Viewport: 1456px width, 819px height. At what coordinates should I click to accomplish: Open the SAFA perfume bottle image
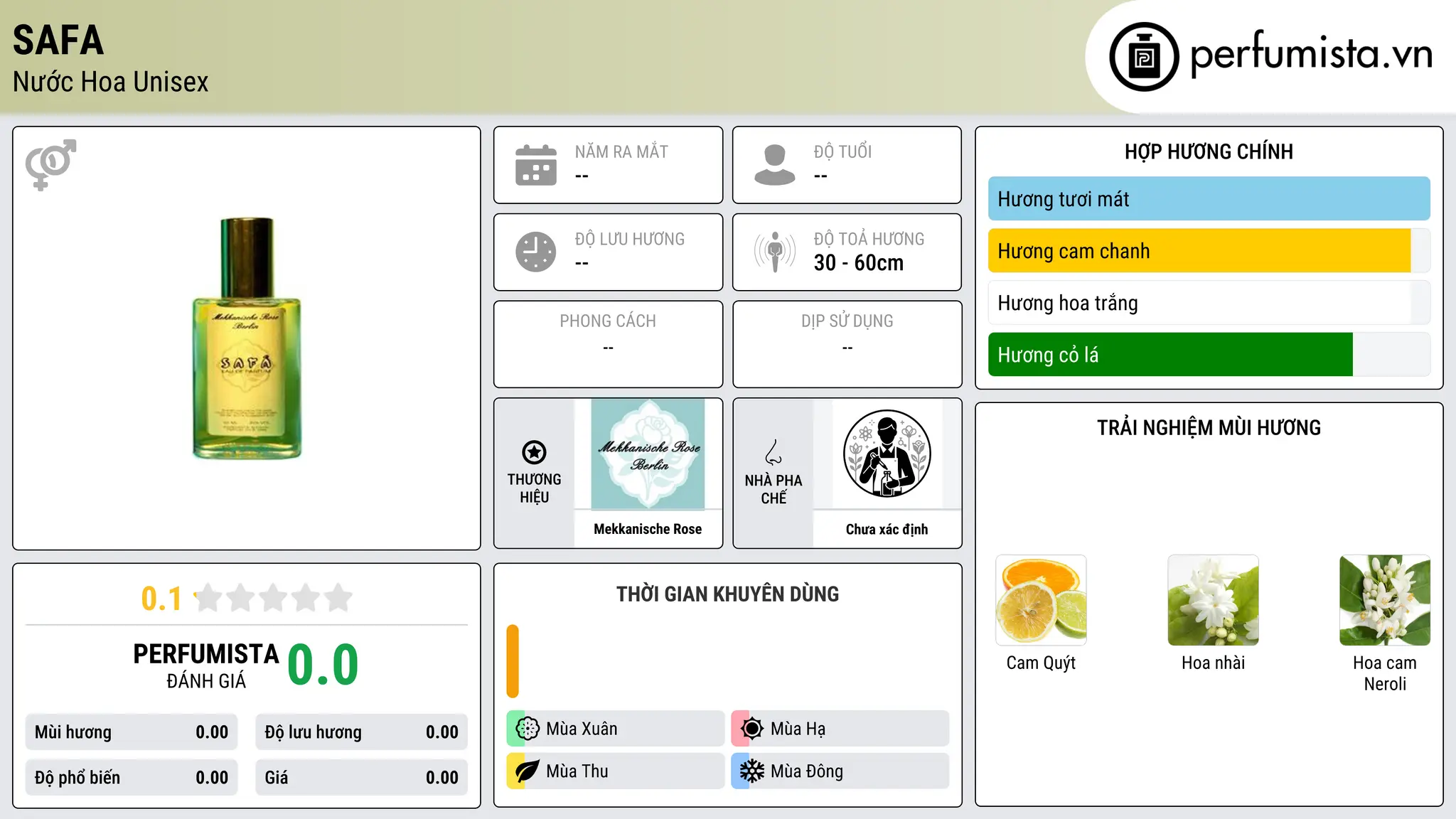point(247,338)
